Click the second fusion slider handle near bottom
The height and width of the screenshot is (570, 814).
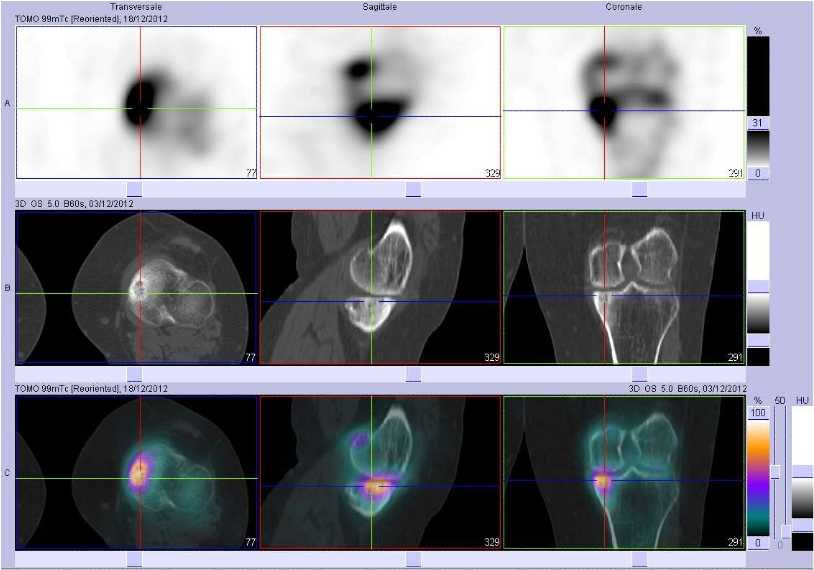[786, 532]
